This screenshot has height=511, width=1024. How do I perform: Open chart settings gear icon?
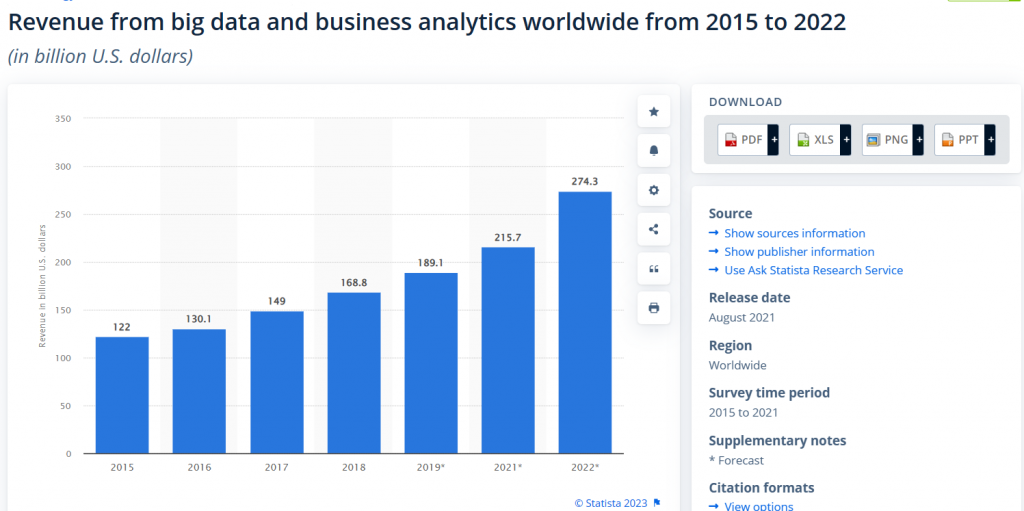tap(654, 190)
